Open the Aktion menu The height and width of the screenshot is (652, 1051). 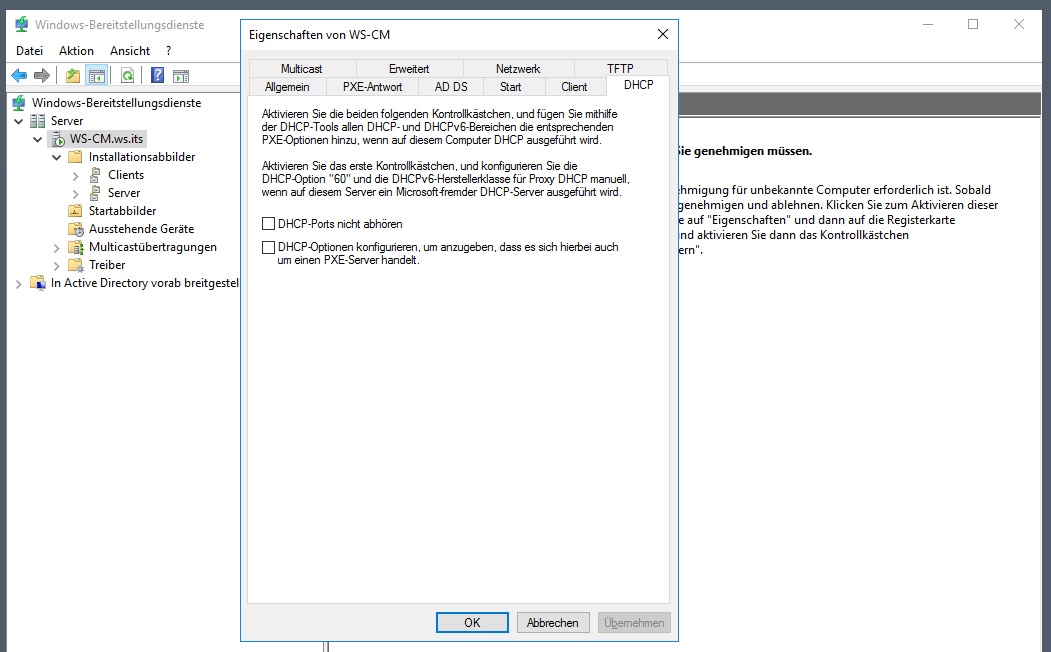point(76,51)
